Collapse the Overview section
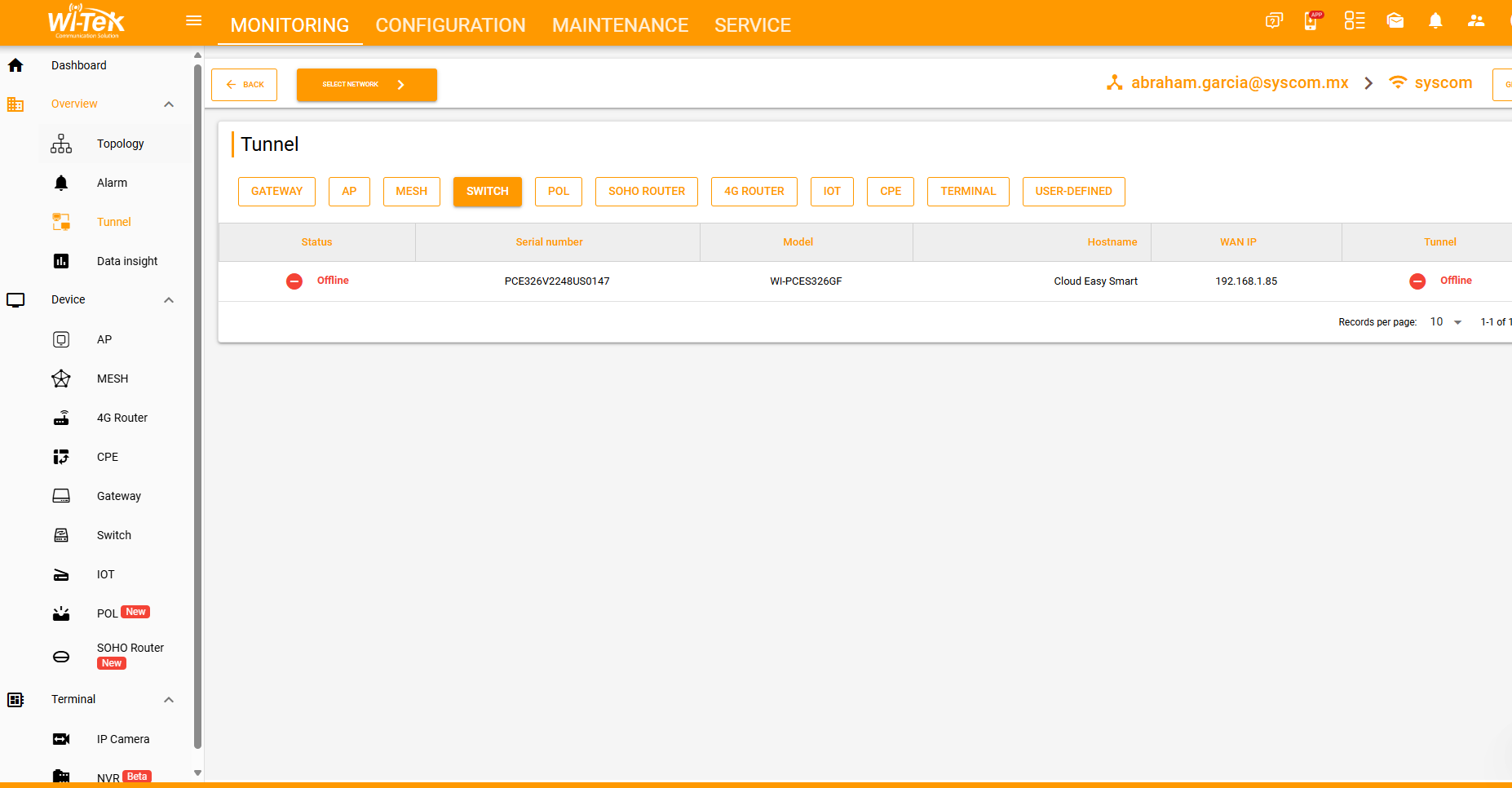1512x788 pixels. (169, 104)
